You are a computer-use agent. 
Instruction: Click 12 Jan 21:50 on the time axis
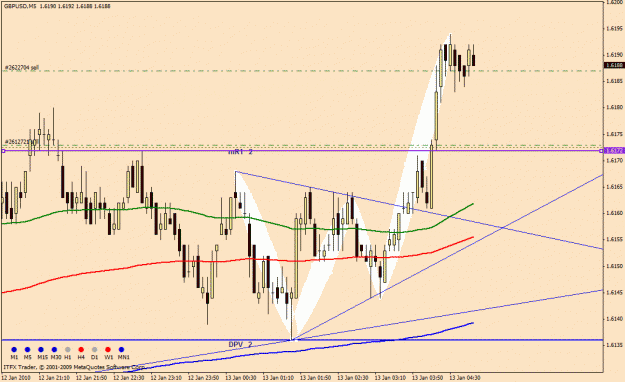[91, 377]
